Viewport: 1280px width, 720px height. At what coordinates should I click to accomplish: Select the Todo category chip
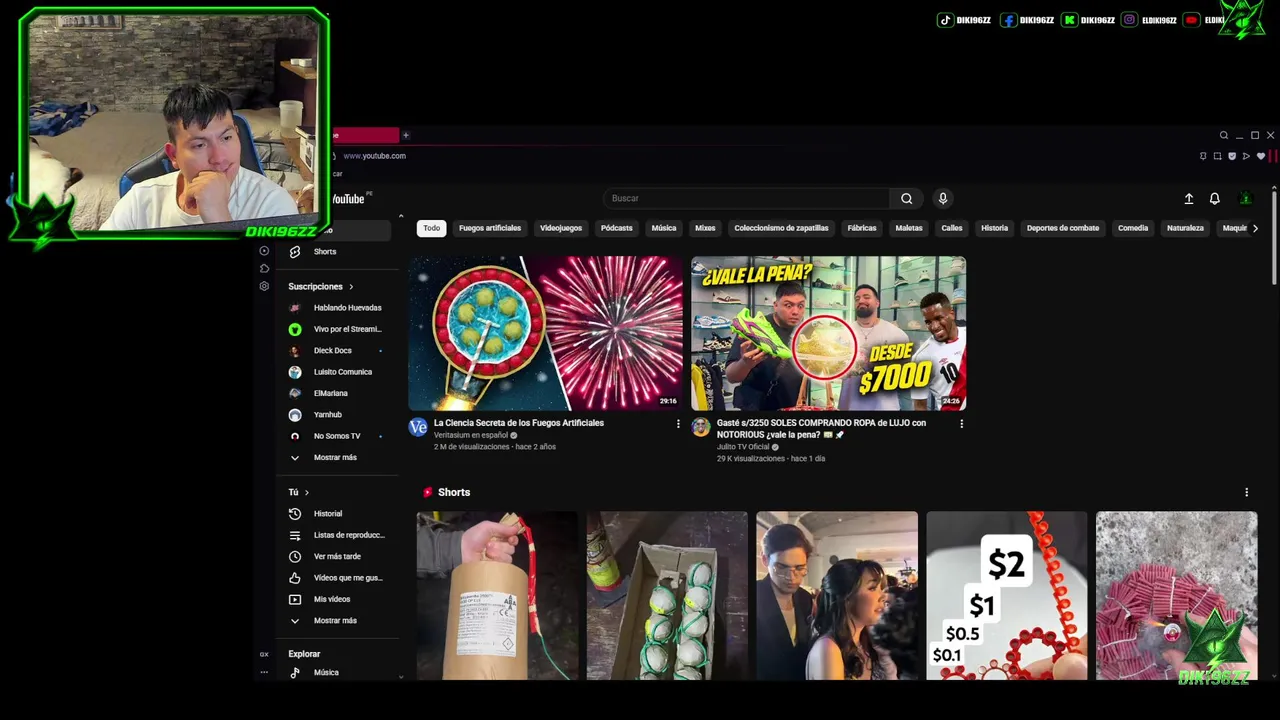click(431, 228)
